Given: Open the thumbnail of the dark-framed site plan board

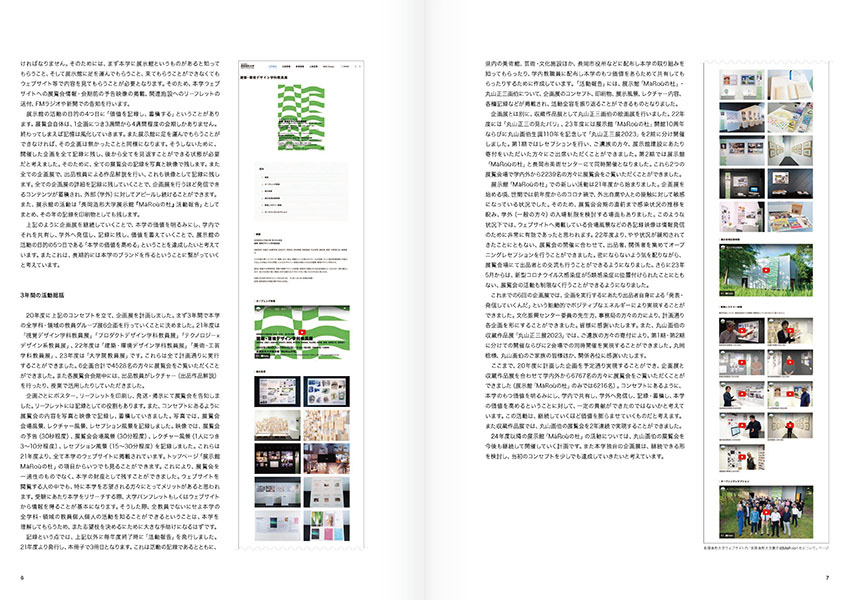Looking at the screenshot, I should [x=277, y=392].
